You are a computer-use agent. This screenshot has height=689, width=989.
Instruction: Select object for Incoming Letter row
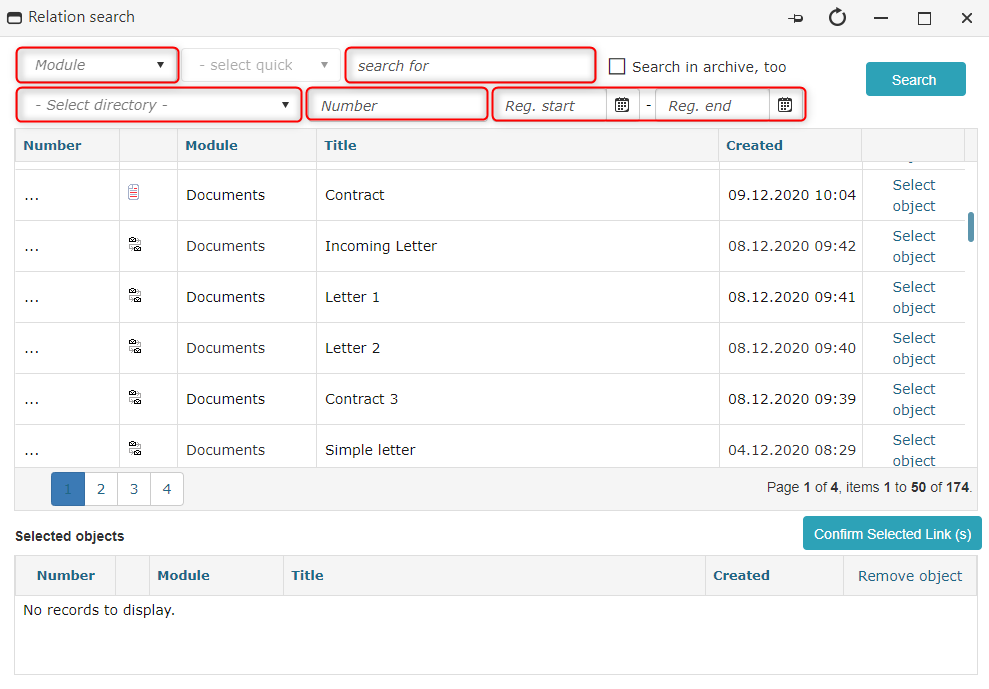[x=913, y=247]
